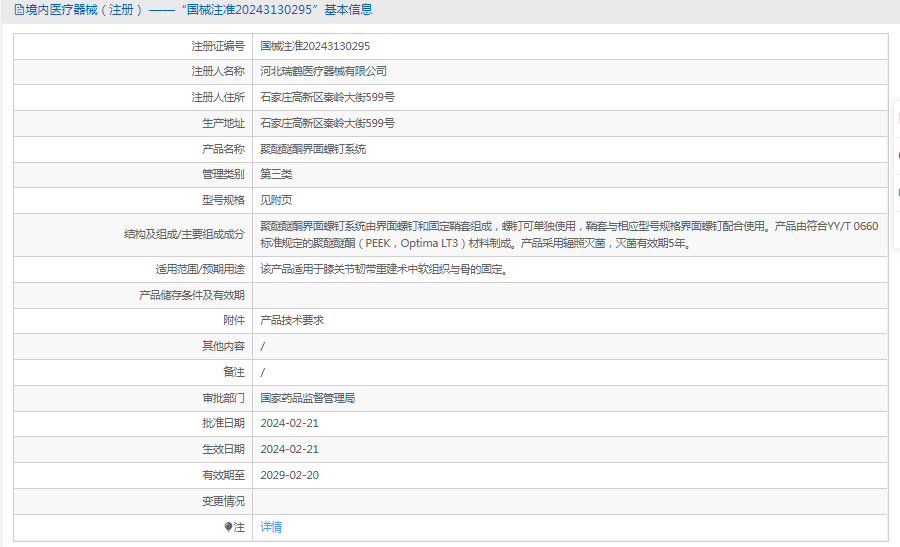The image size is (900, 547).
Task: Click the lightbulb icon beside 注
Action: coord(228,527)
